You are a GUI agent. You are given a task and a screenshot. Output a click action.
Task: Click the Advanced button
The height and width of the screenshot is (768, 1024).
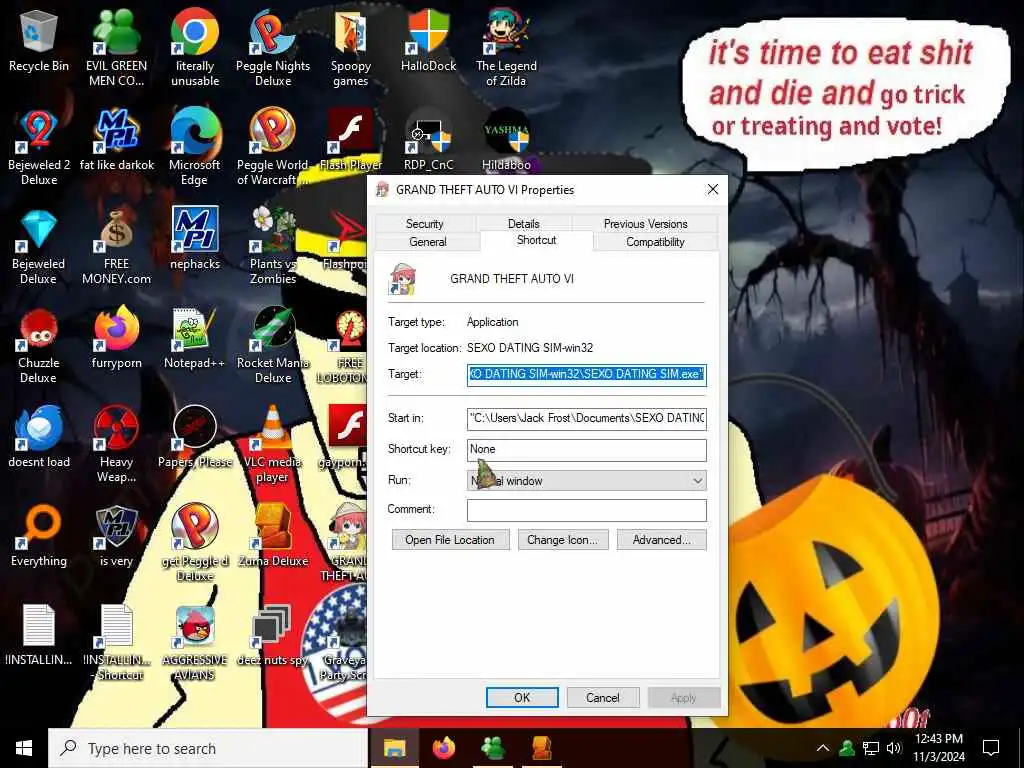(x=662, y=539)
